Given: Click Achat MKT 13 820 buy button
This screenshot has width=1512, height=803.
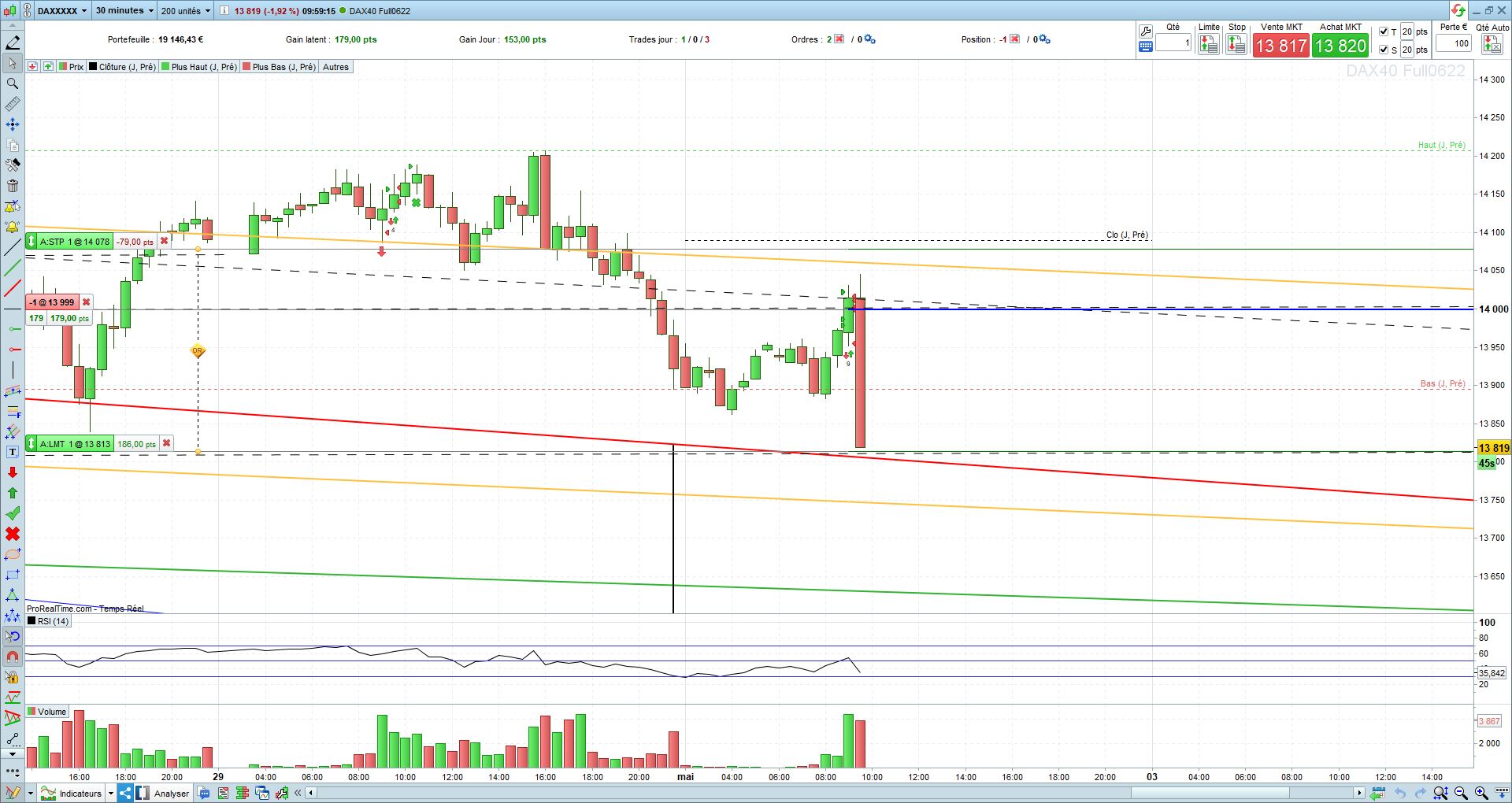Looking at the screenshot, I should tap(1340, 46).
